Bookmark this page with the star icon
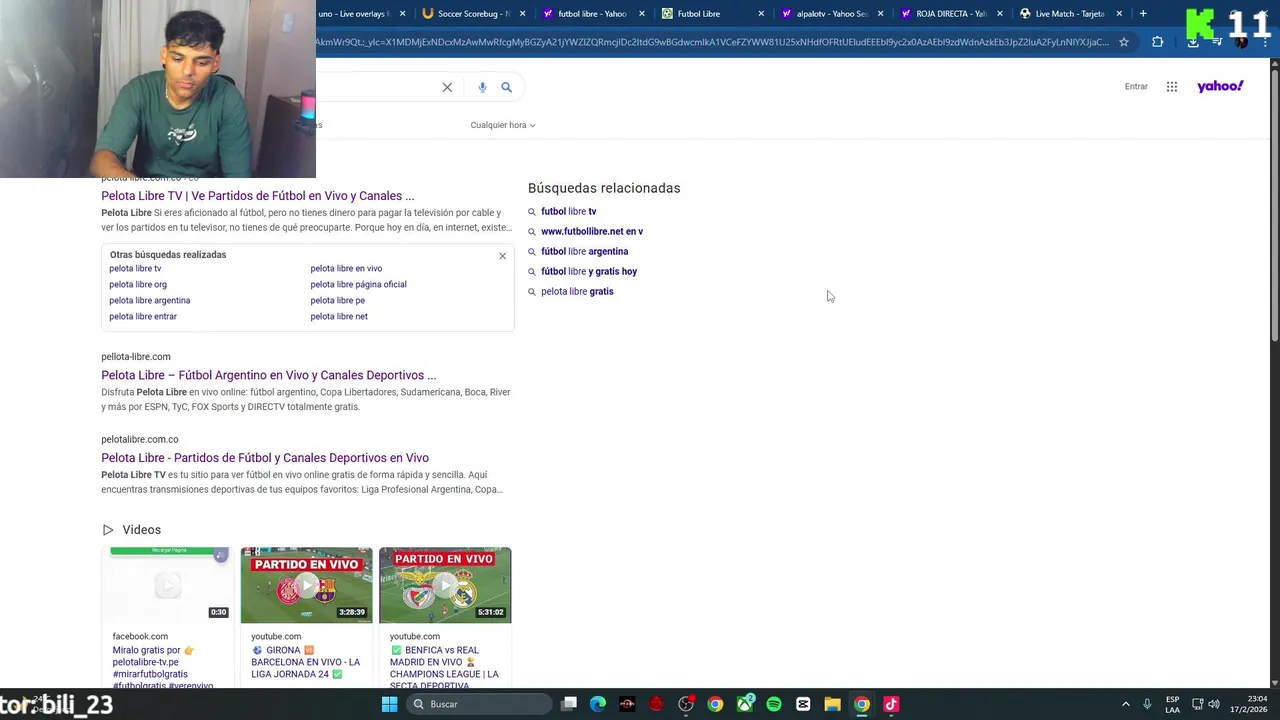The width and height of the screenshot is (1280, 720). point(1124,42)
